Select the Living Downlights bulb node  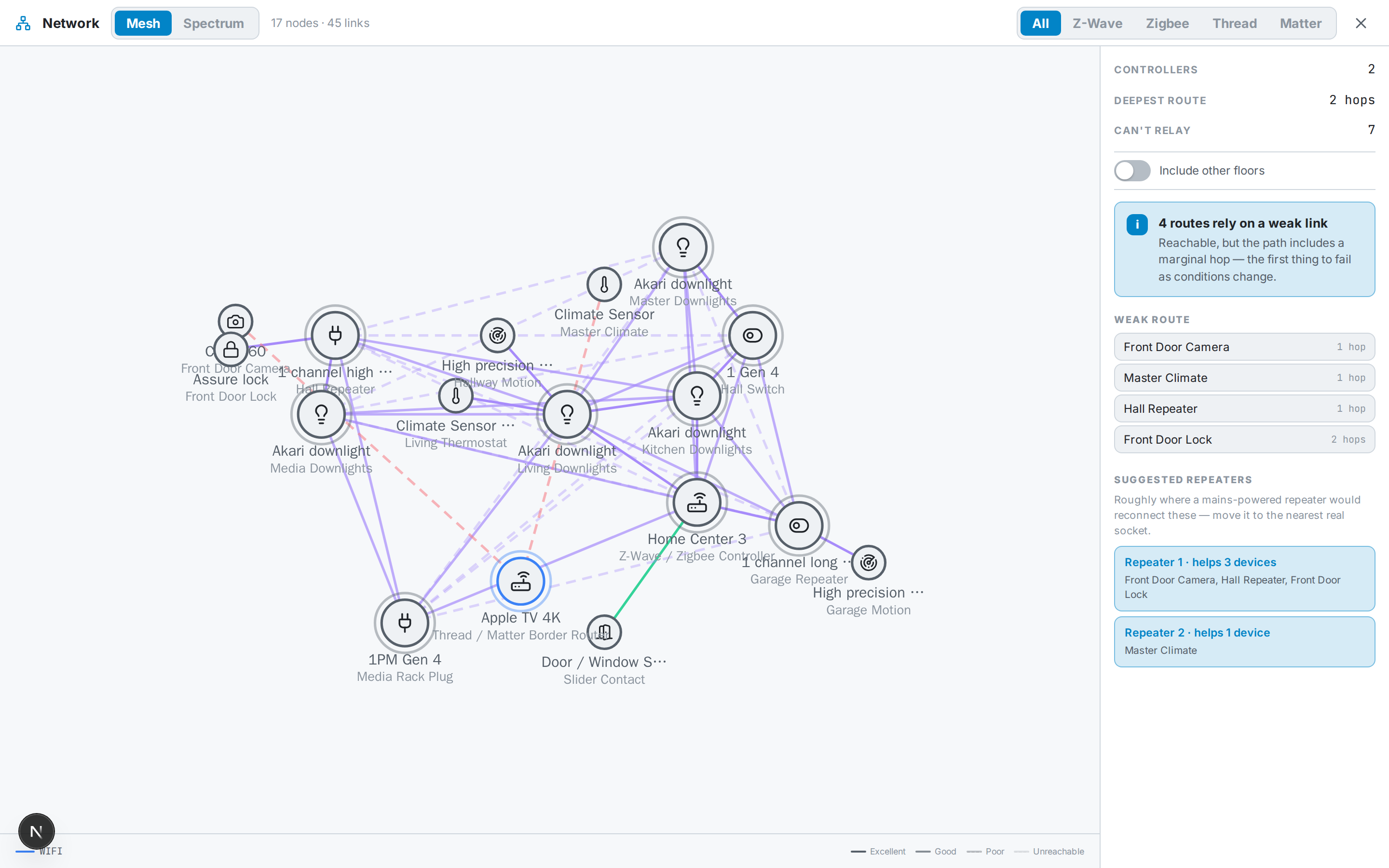pos(567,414)
